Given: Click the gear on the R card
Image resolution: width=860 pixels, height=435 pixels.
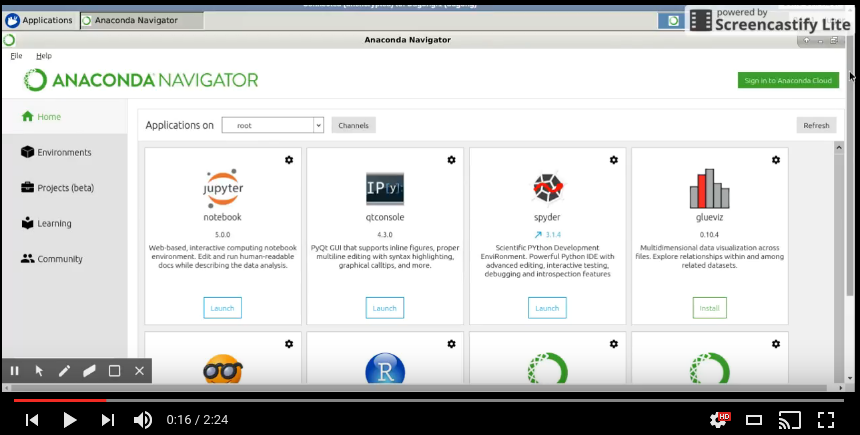Looking at the screenshot, I should [451, 344].
